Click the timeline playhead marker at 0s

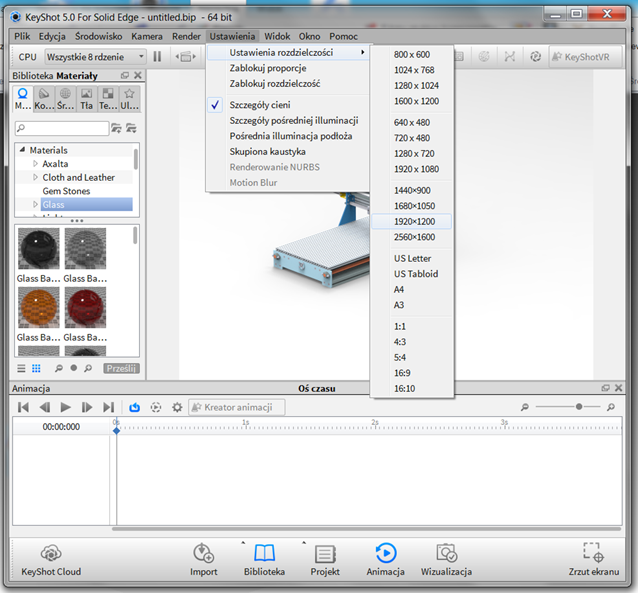tap(116, 430)
